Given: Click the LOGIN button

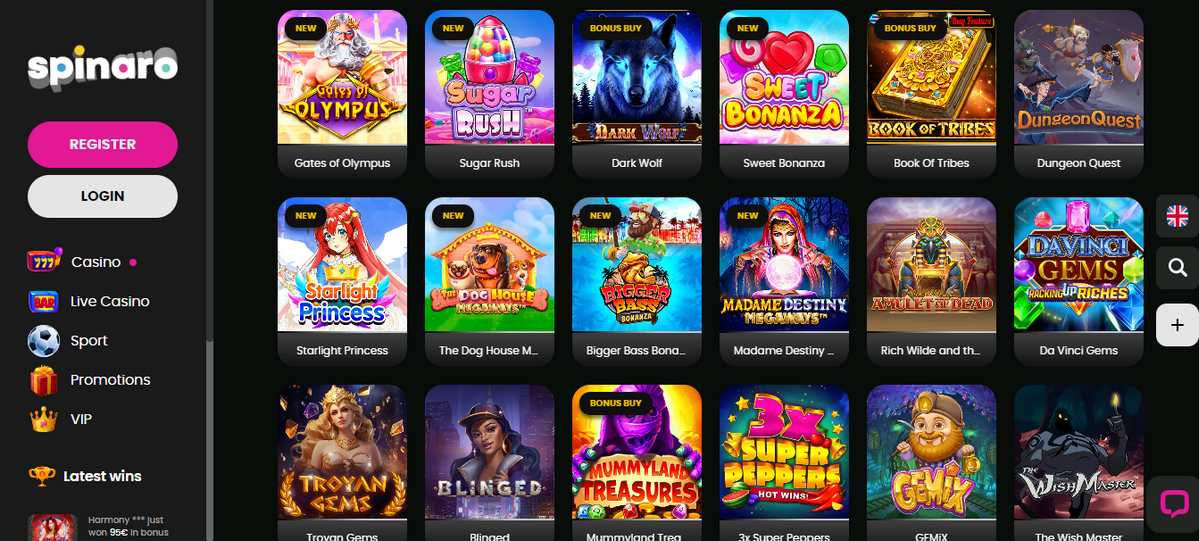Looking at the screenshot, I should (x=102, y=196).
